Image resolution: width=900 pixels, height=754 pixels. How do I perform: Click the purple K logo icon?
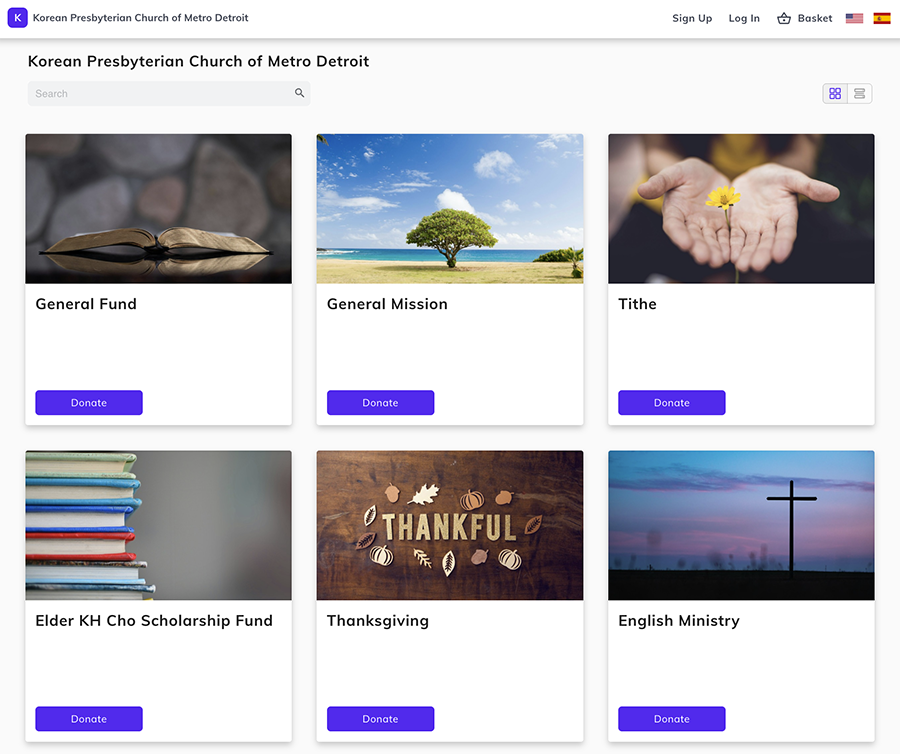tap(17, 18)
